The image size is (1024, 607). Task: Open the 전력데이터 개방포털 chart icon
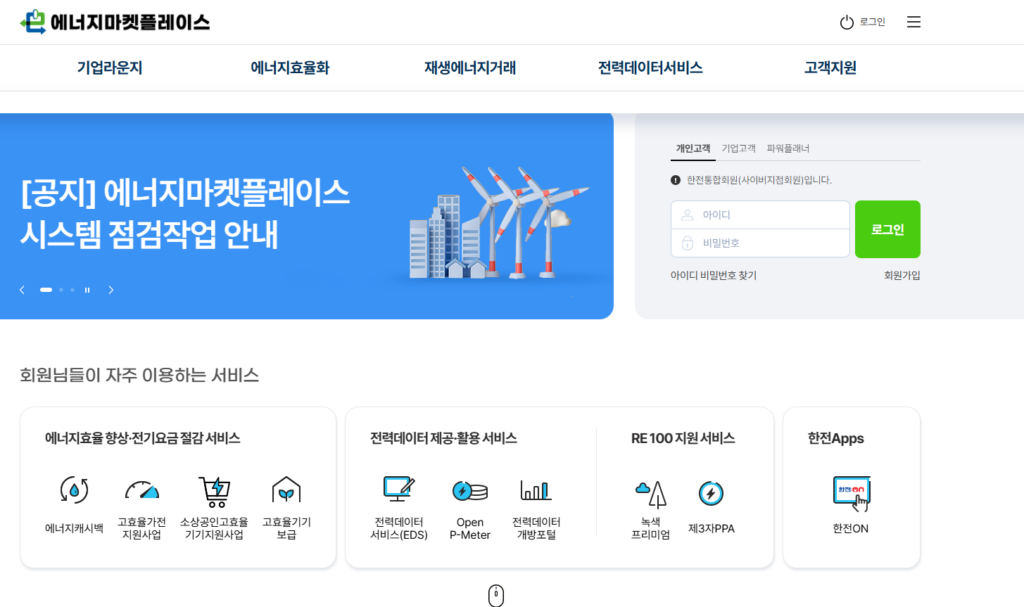[536, 490]
